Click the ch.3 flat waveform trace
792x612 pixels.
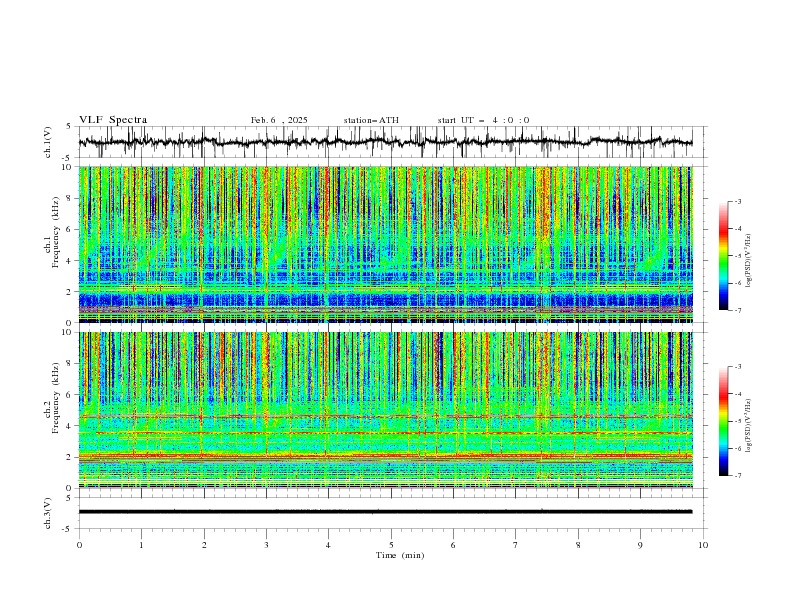point(385,512)
